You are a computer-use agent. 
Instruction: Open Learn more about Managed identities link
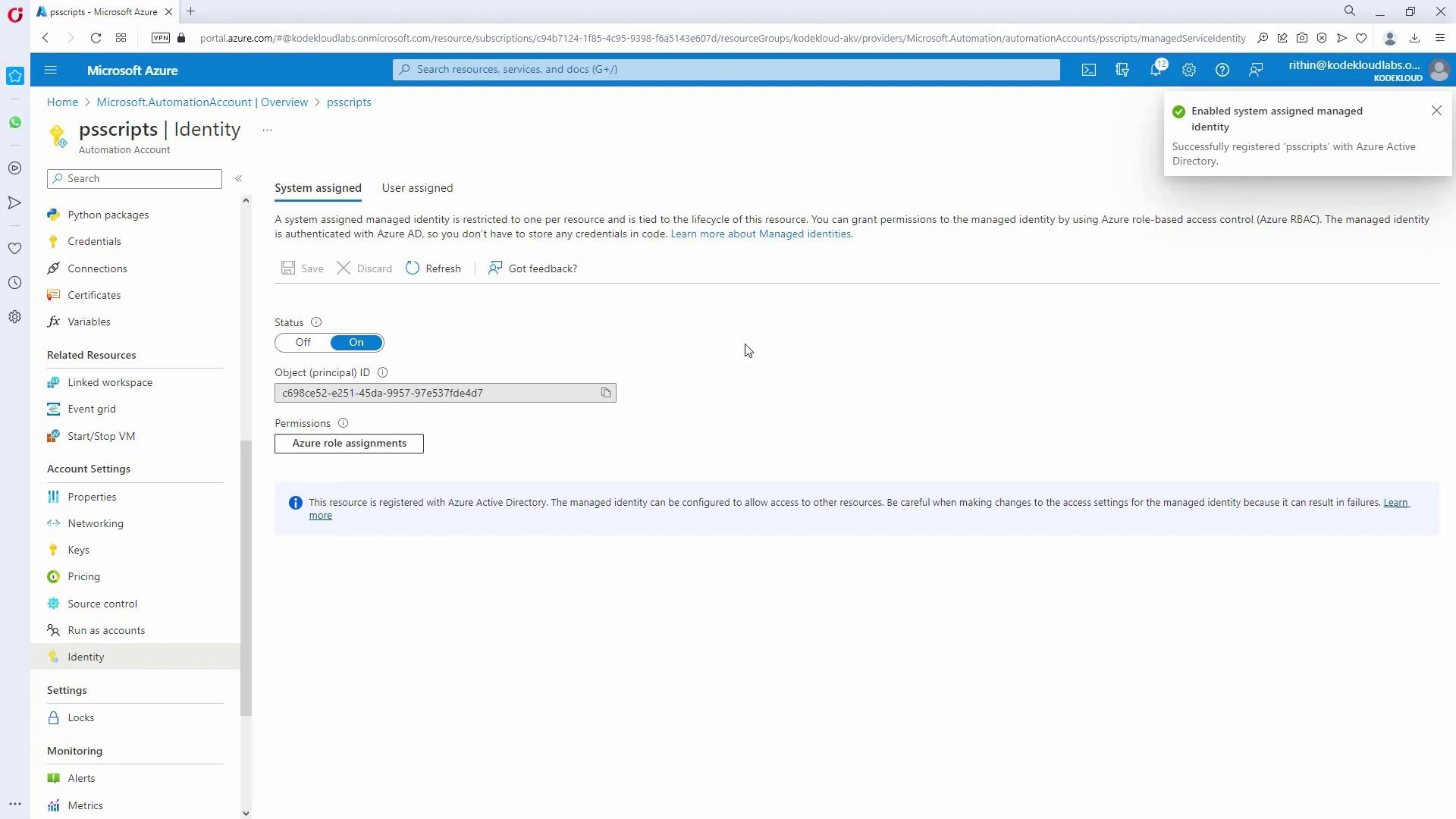point(760,234)
